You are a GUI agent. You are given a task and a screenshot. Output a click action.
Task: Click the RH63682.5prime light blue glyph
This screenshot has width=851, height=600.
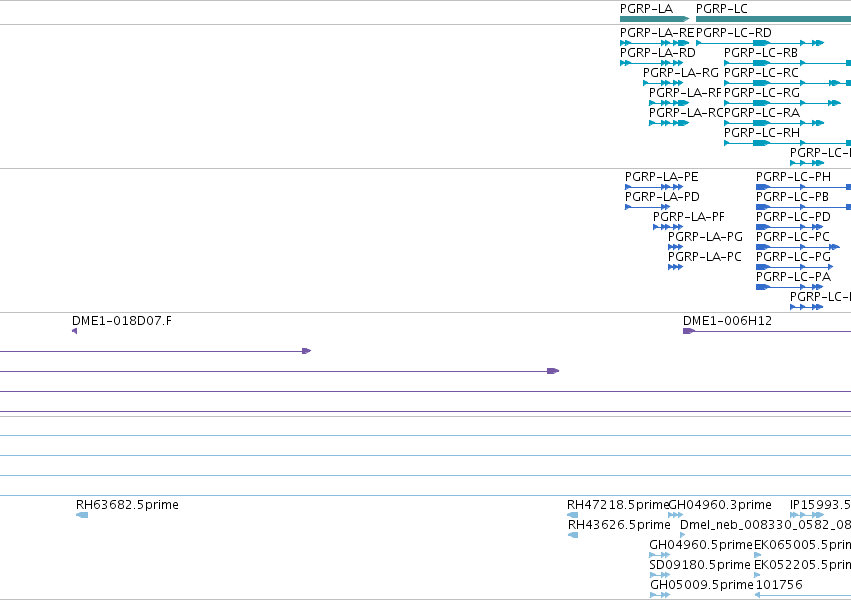(x=82, y=515)
